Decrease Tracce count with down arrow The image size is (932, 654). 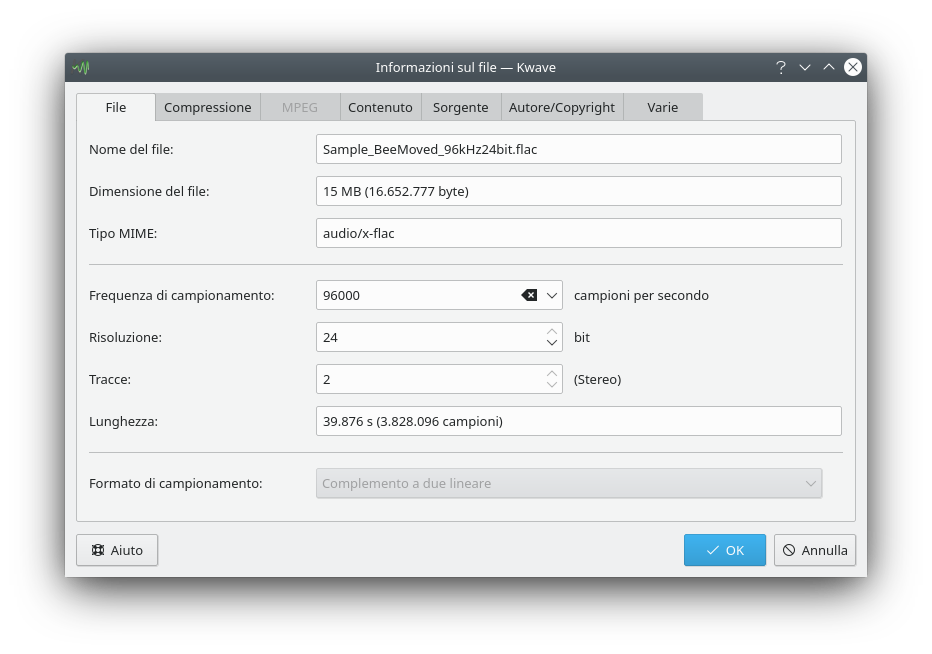pos(552,385)
